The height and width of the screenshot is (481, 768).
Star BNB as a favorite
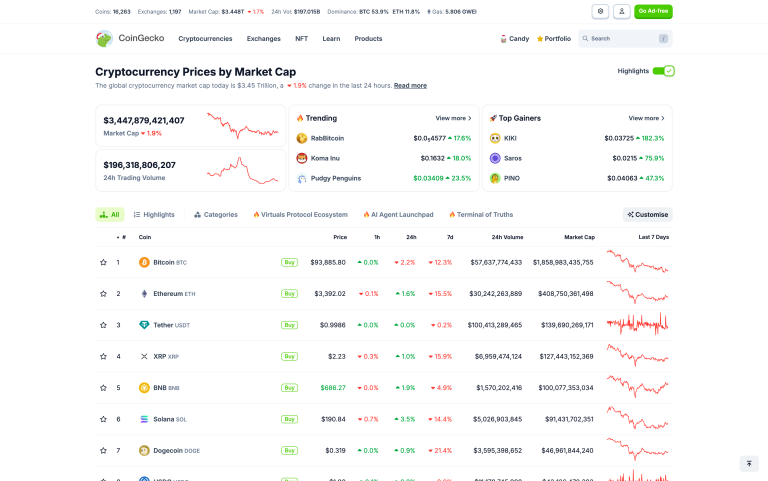[x=103, y=388]
